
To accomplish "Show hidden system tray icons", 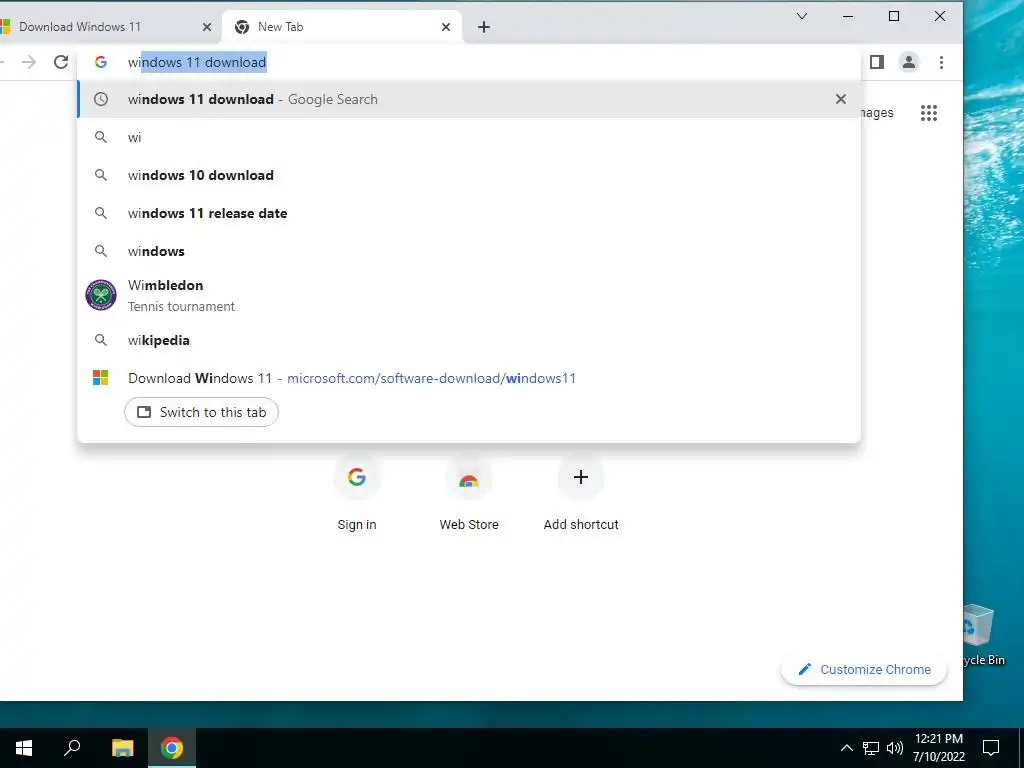I will coord(846,748).
